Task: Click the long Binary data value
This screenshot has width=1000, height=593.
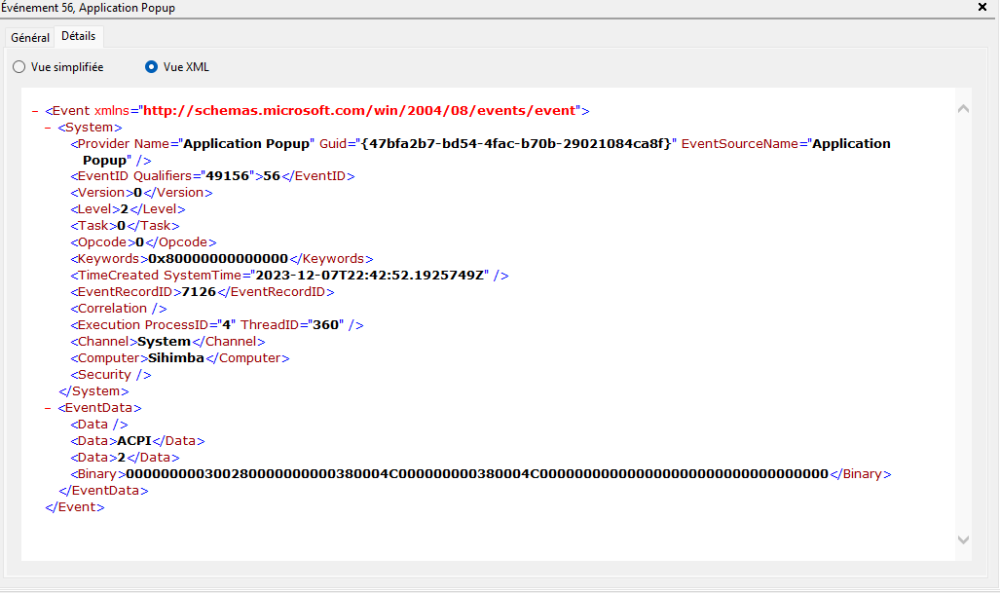Action: pyautogui.click(x=477, y=474)
